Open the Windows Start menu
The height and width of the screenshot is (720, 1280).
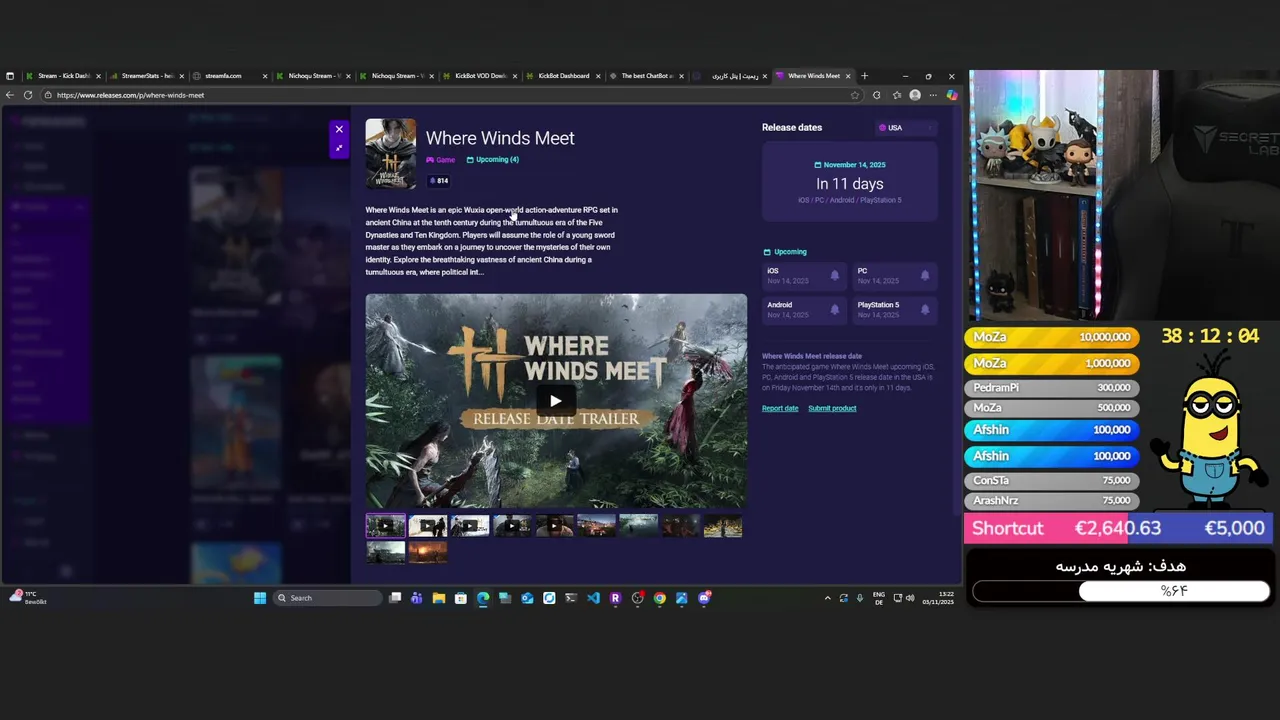pyautogui.click(x=260, y=598)
